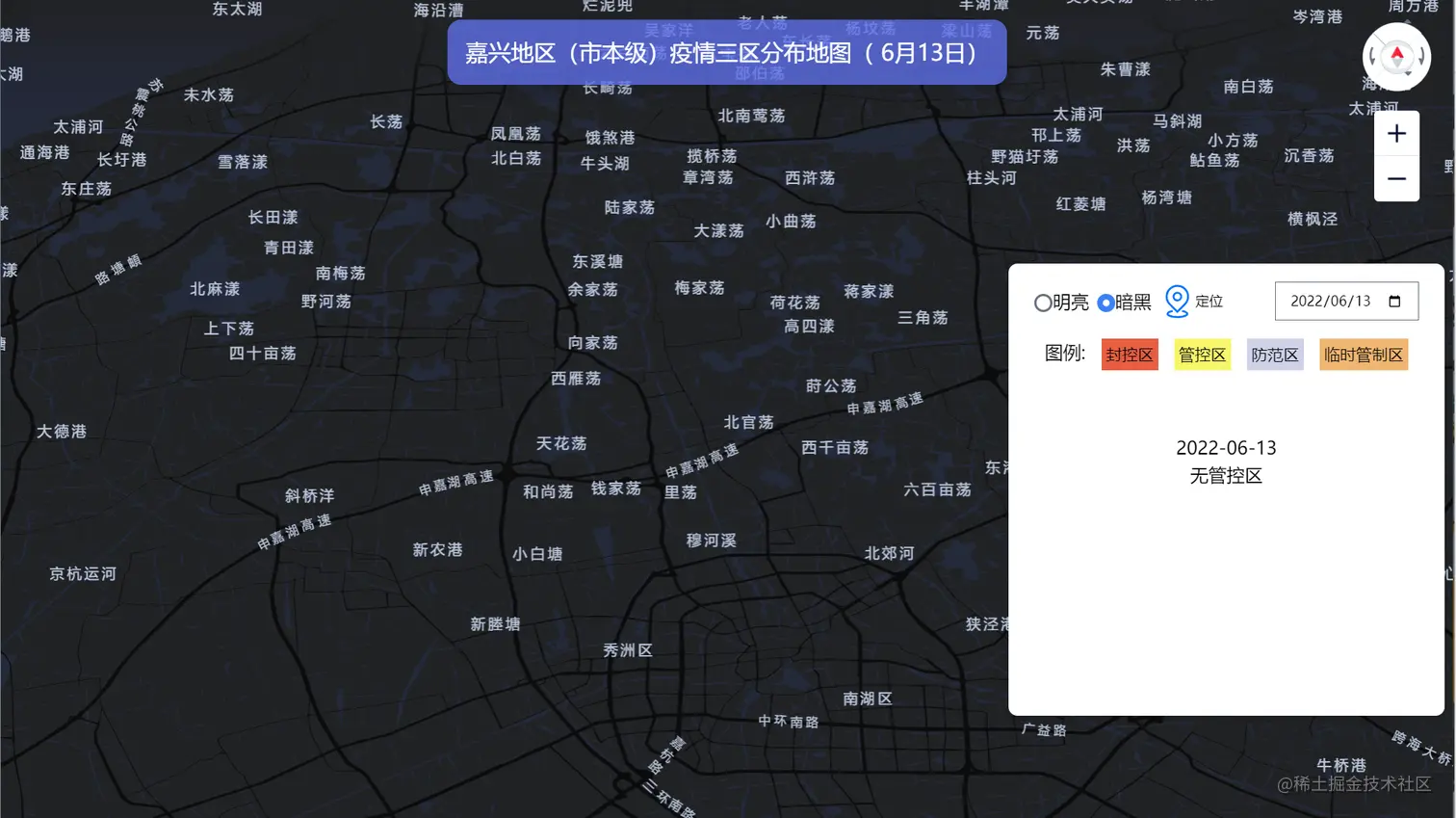Click the 朱曹漾 map label
This screenshot has height=818, width=1456.
click(1126, 69)
